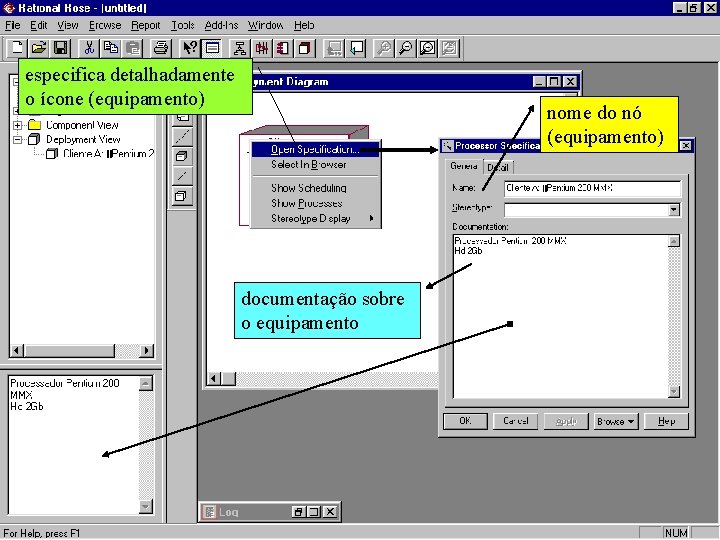Click the Save floppy disk icon
720x540 pixels.
point(61,48)
